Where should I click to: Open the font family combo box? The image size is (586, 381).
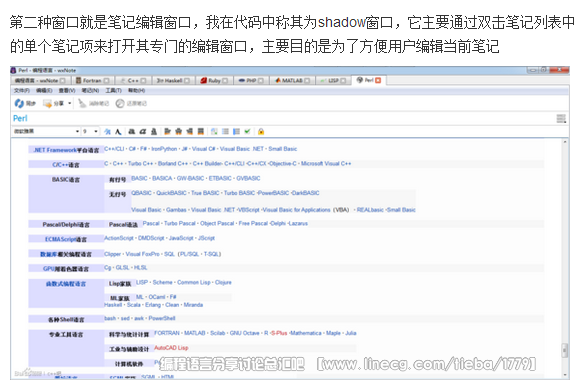(x=46, y=131)
